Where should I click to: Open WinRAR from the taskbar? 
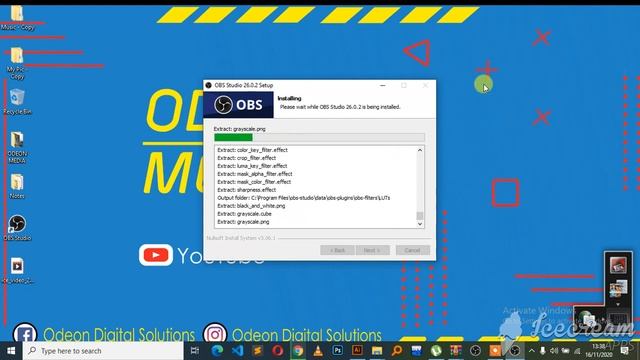tap(456, 351)
